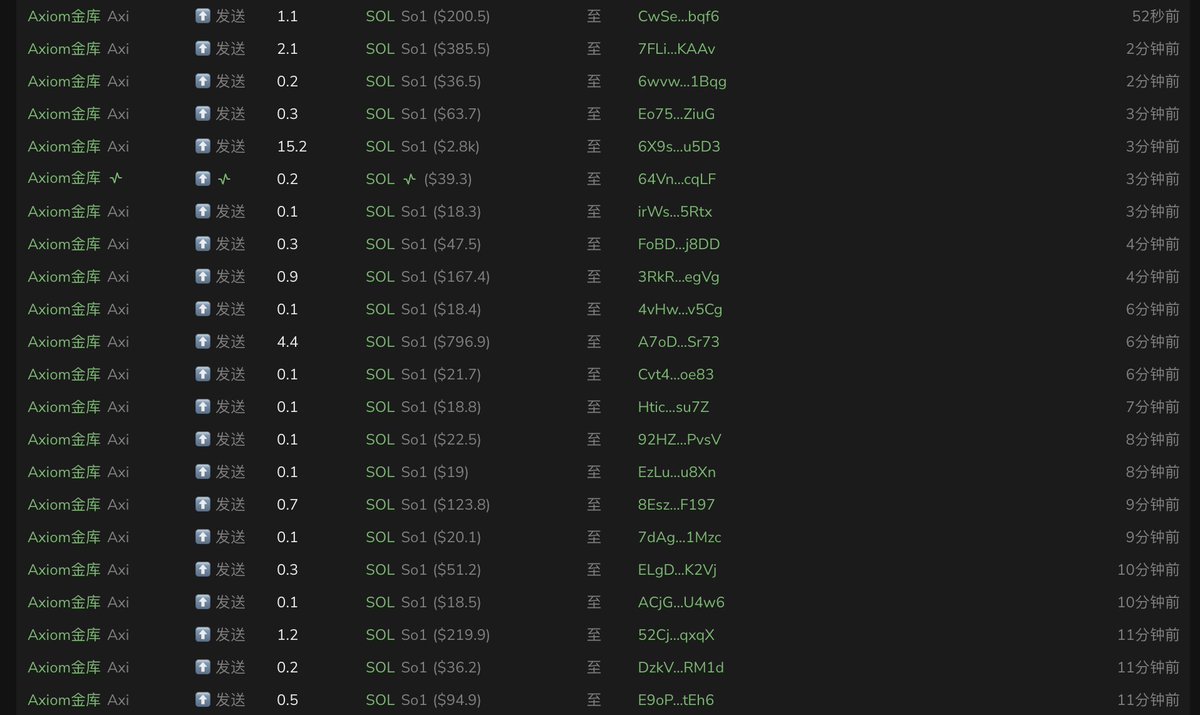Image resolution: width=1200 pixels, height=715 pixels.
Task: Click the pulse icon after the 64Vn row arrow
Action: coord(224,179)
